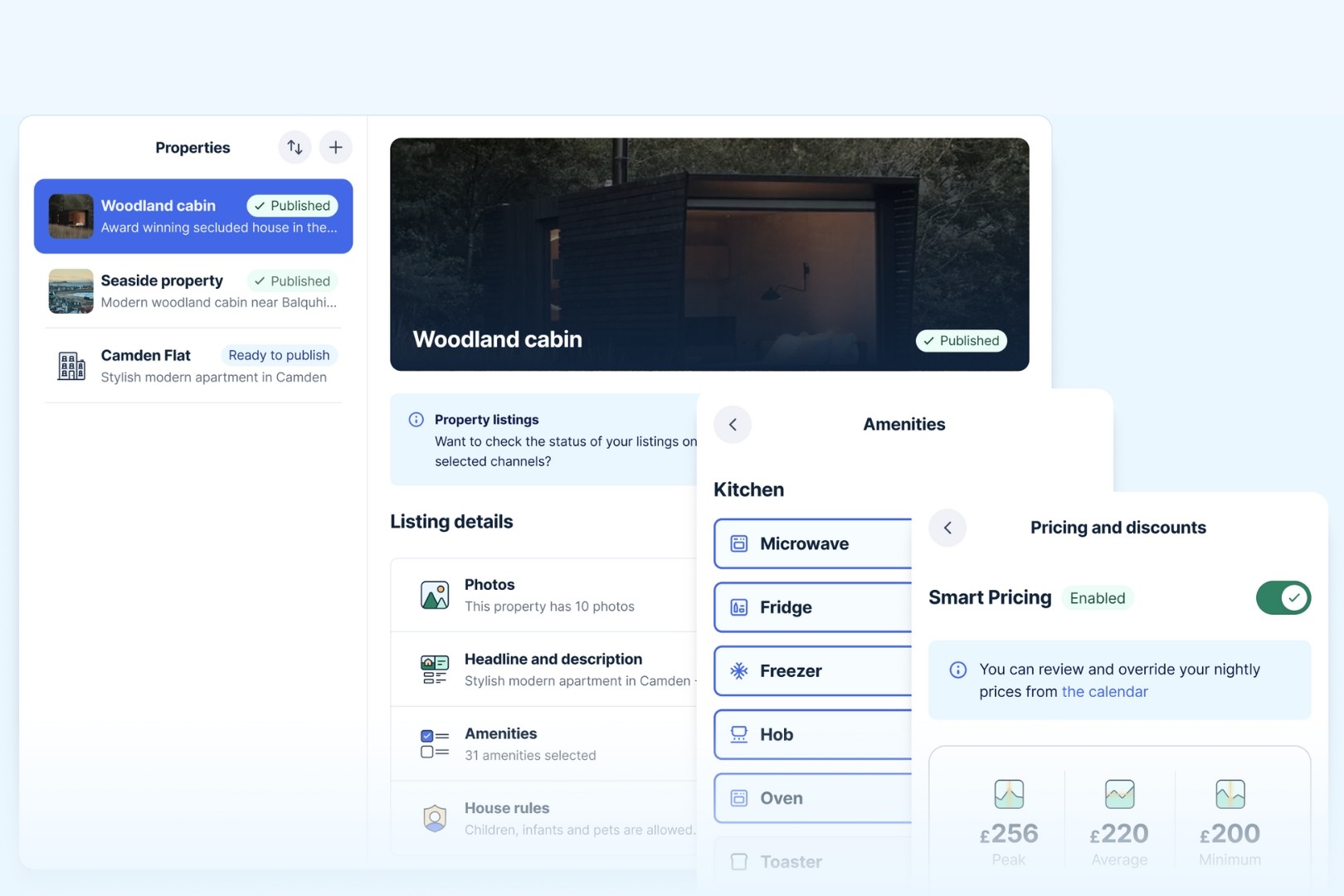Toggle the Freezer amenity option

(813, 671)
